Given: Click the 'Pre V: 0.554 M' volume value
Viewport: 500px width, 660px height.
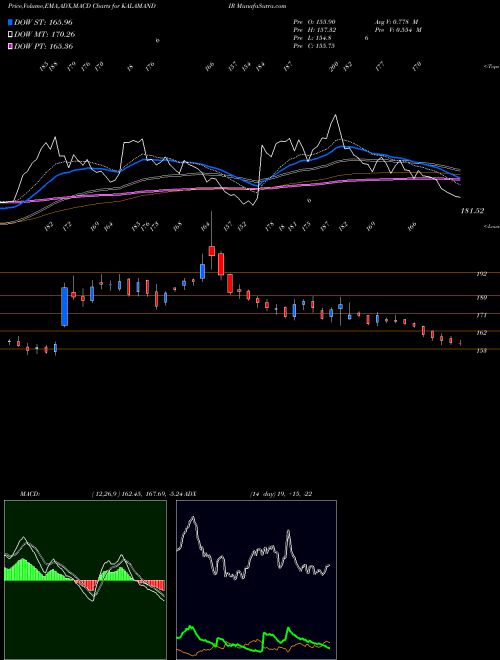Looking at the screenshot, I should [x=397, y=30].
